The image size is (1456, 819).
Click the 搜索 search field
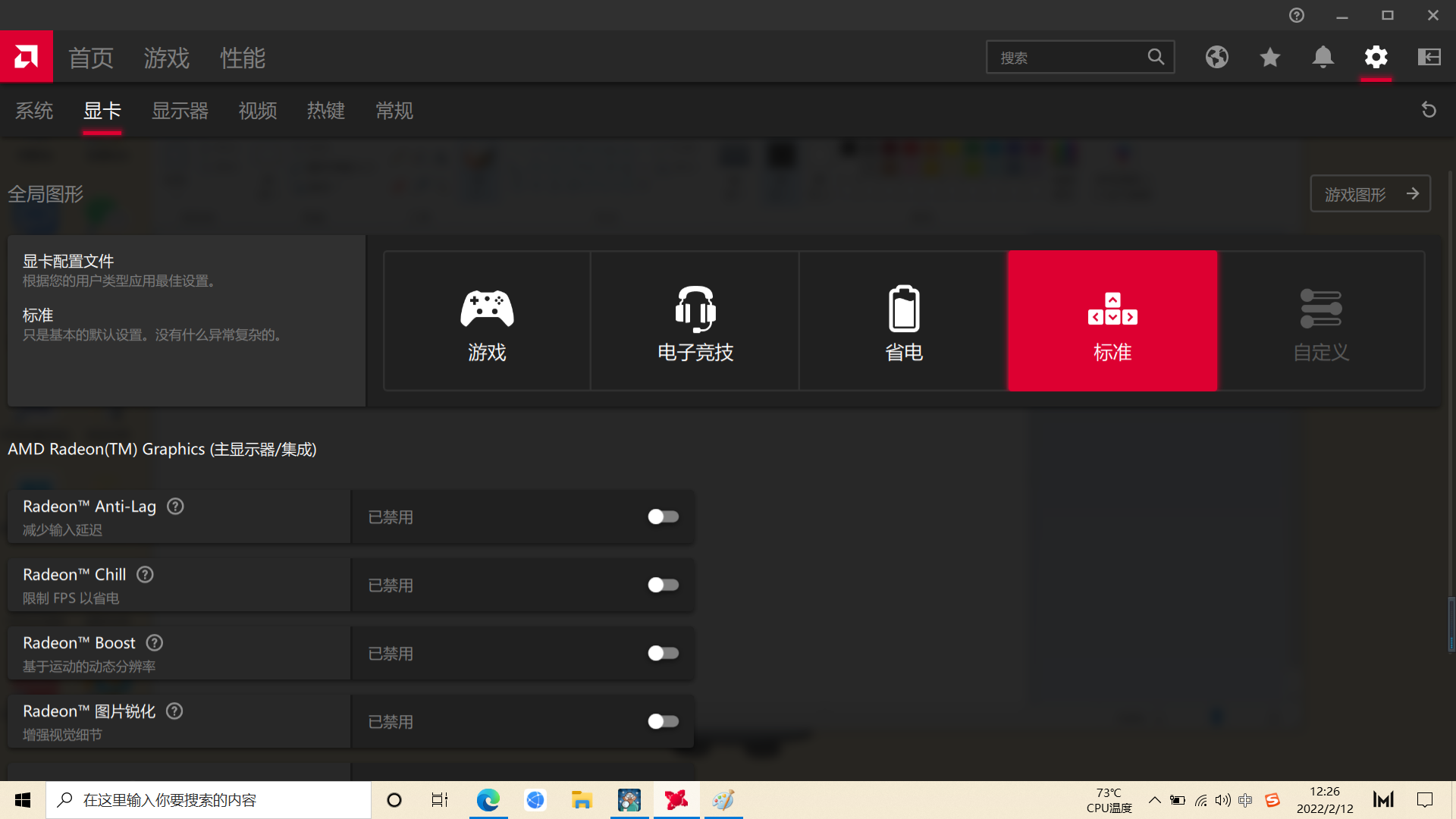point(1080,57)
